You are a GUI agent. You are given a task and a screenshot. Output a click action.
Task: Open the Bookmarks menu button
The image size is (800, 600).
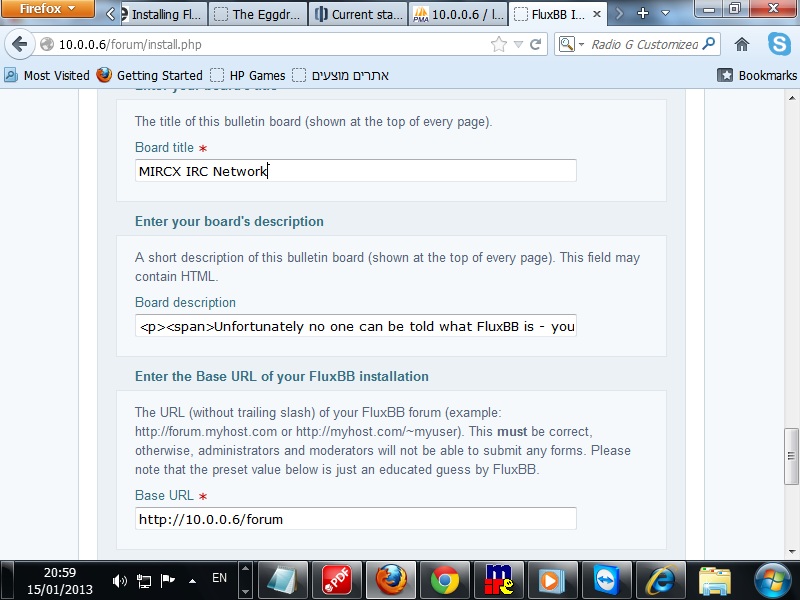pos(757,76)
